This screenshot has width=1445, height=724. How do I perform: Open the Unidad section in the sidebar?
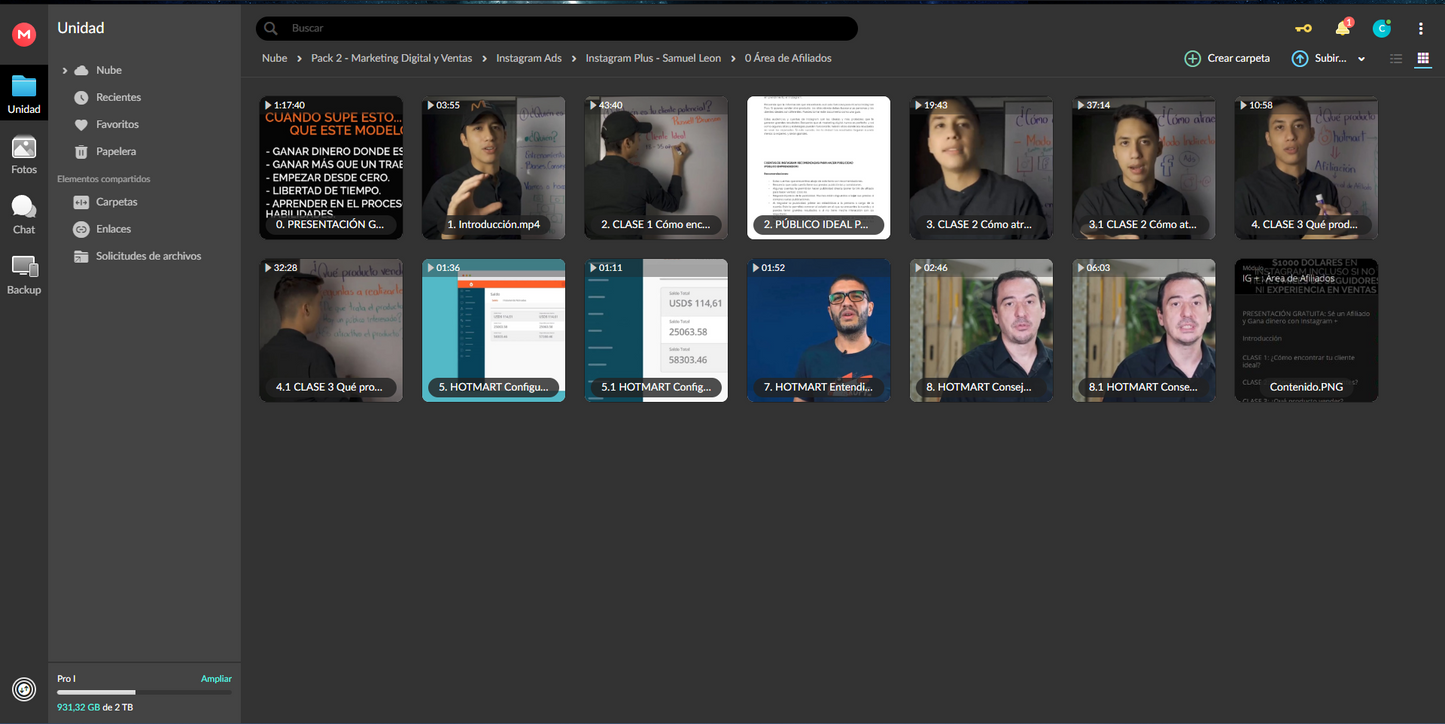coord(24,95)
